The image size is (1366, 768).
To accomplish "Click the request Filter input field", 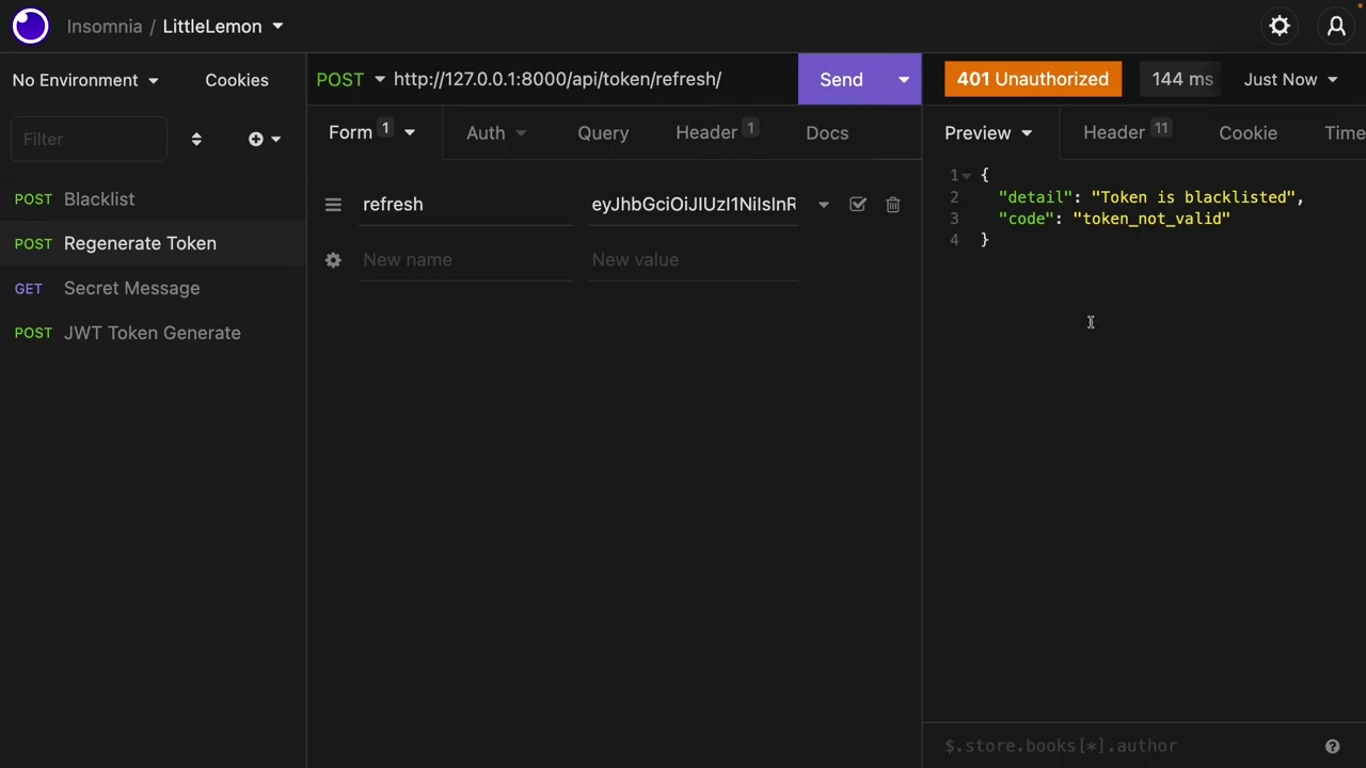I will (x=88, y=139).
